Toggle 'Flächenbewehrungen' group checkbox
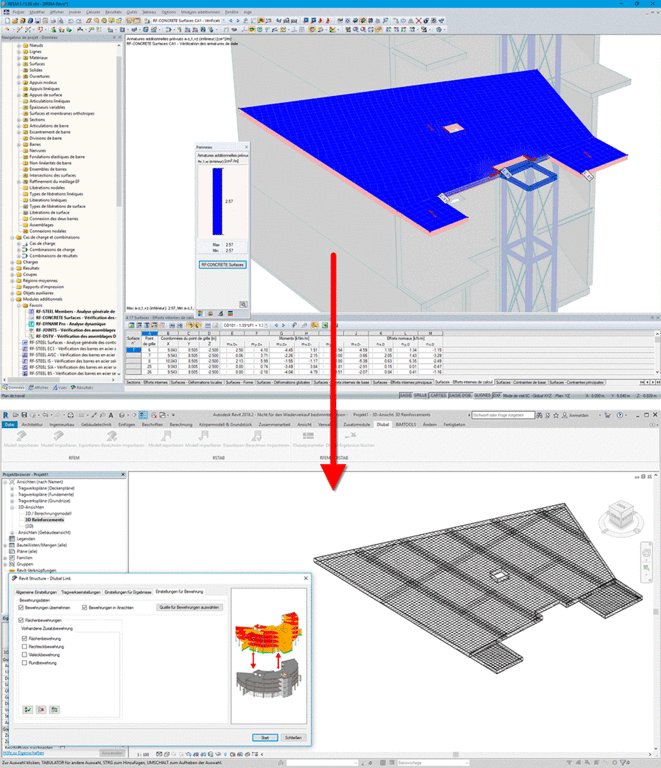 point(21,620)
